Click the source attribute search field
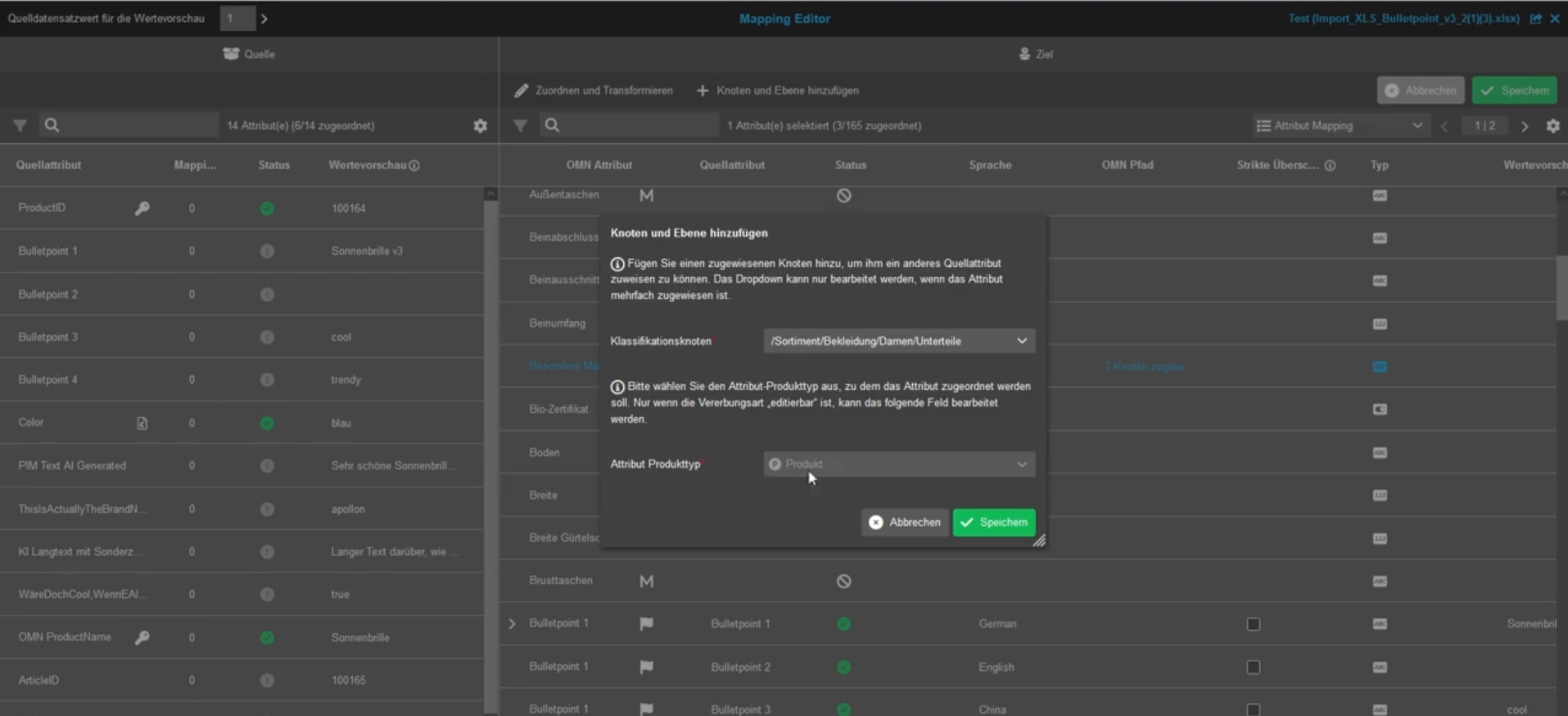The image size is (1568, 716). pyautogui.click(x=131, y=125)
